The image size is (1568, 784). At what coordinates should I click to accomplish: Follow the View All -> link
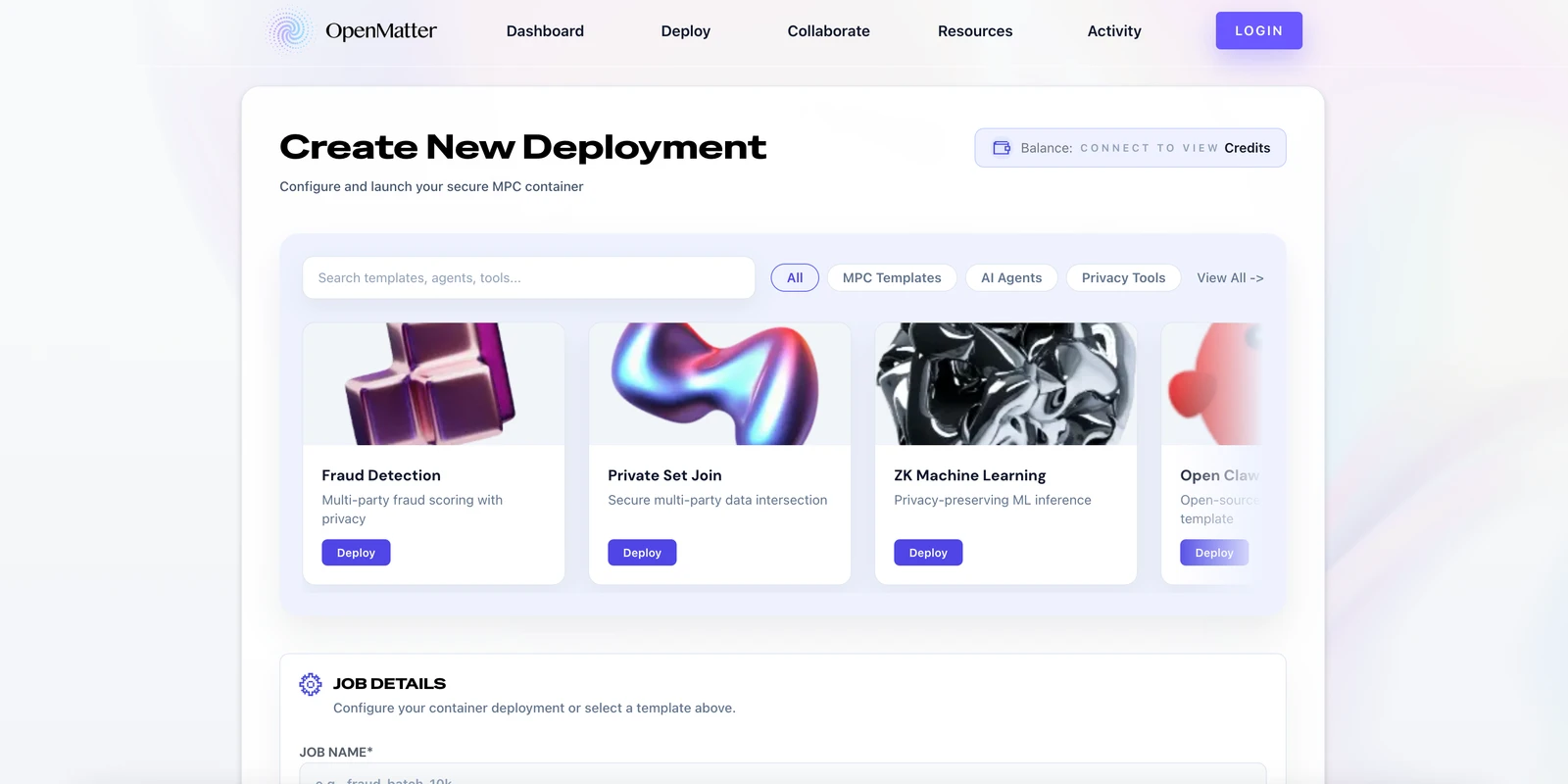[x=1230, y=278]
